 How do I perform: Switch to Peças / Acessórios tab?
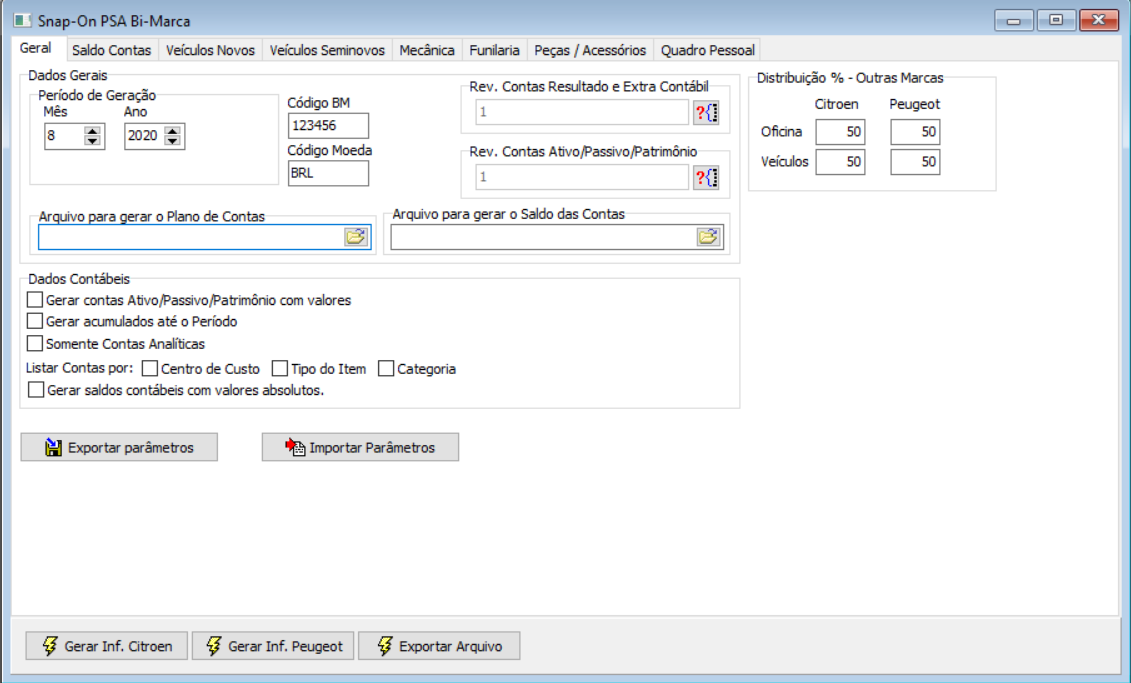coord(590,50)
